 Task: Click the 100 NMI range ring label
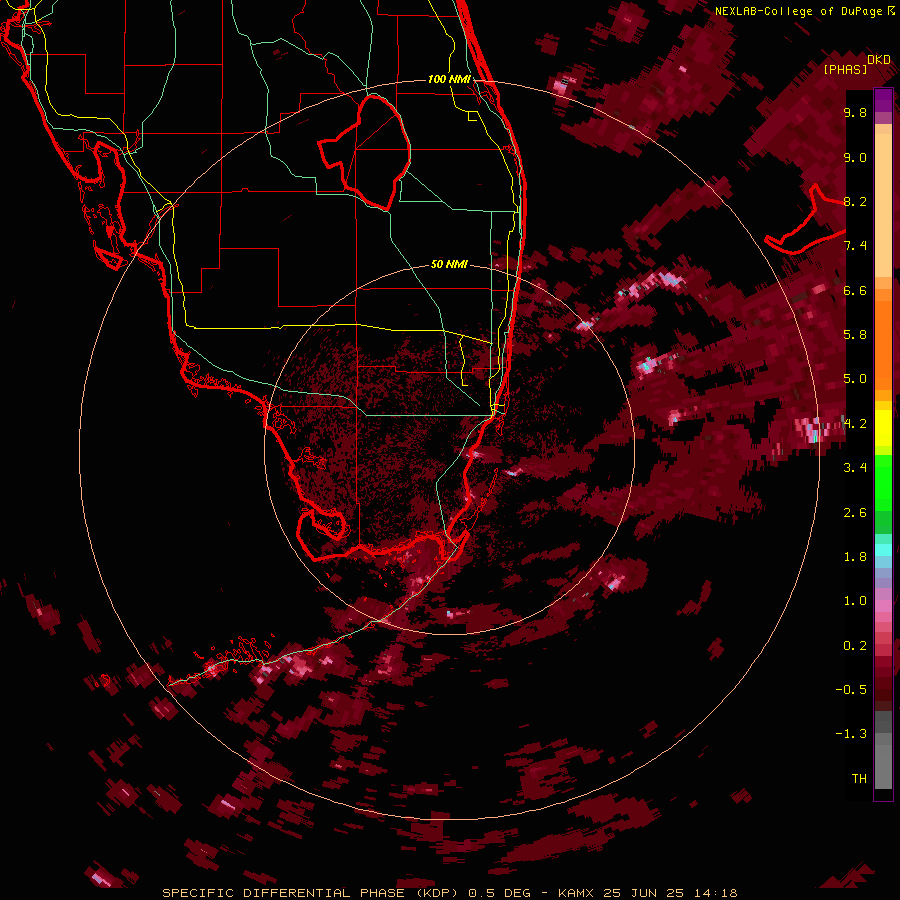[x=449, y=79]
